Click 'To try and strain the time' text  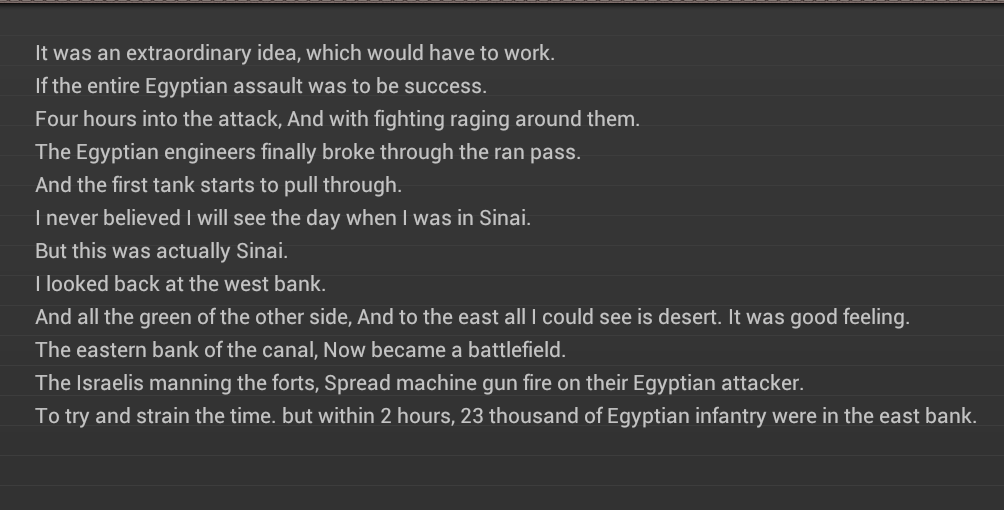pyautogui.click(x=156, y=416)
